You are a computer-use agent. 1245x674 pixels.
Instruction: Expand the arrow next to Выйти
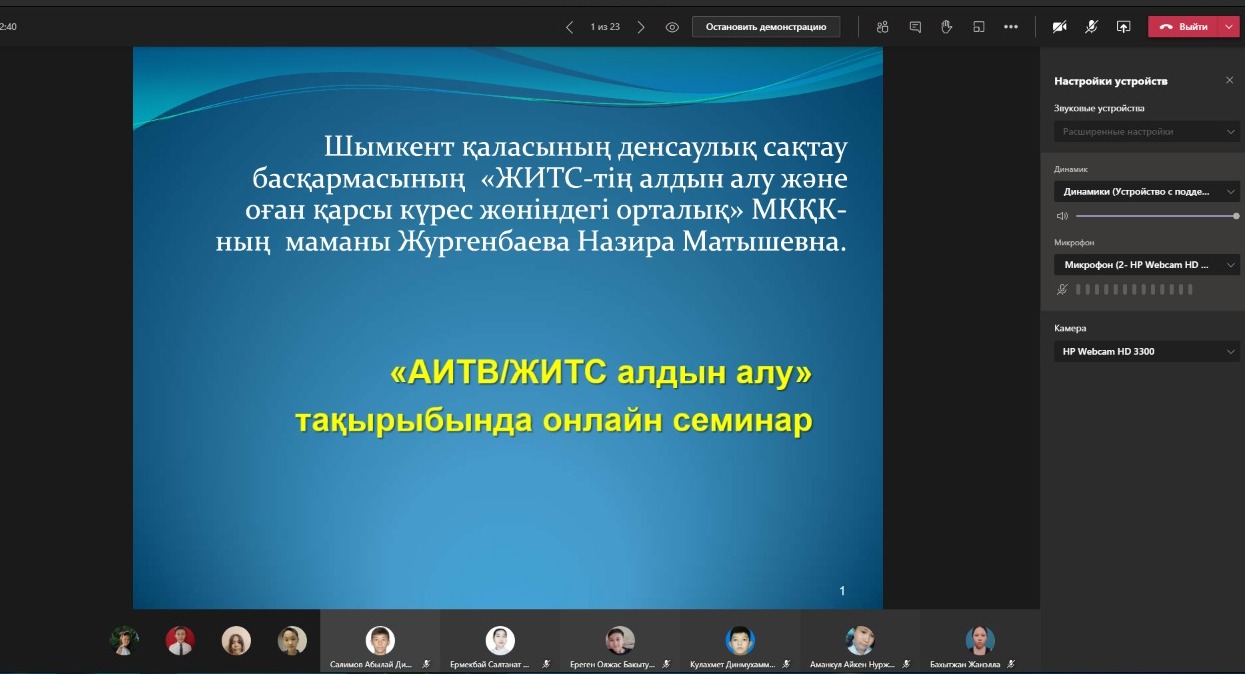1229,27
